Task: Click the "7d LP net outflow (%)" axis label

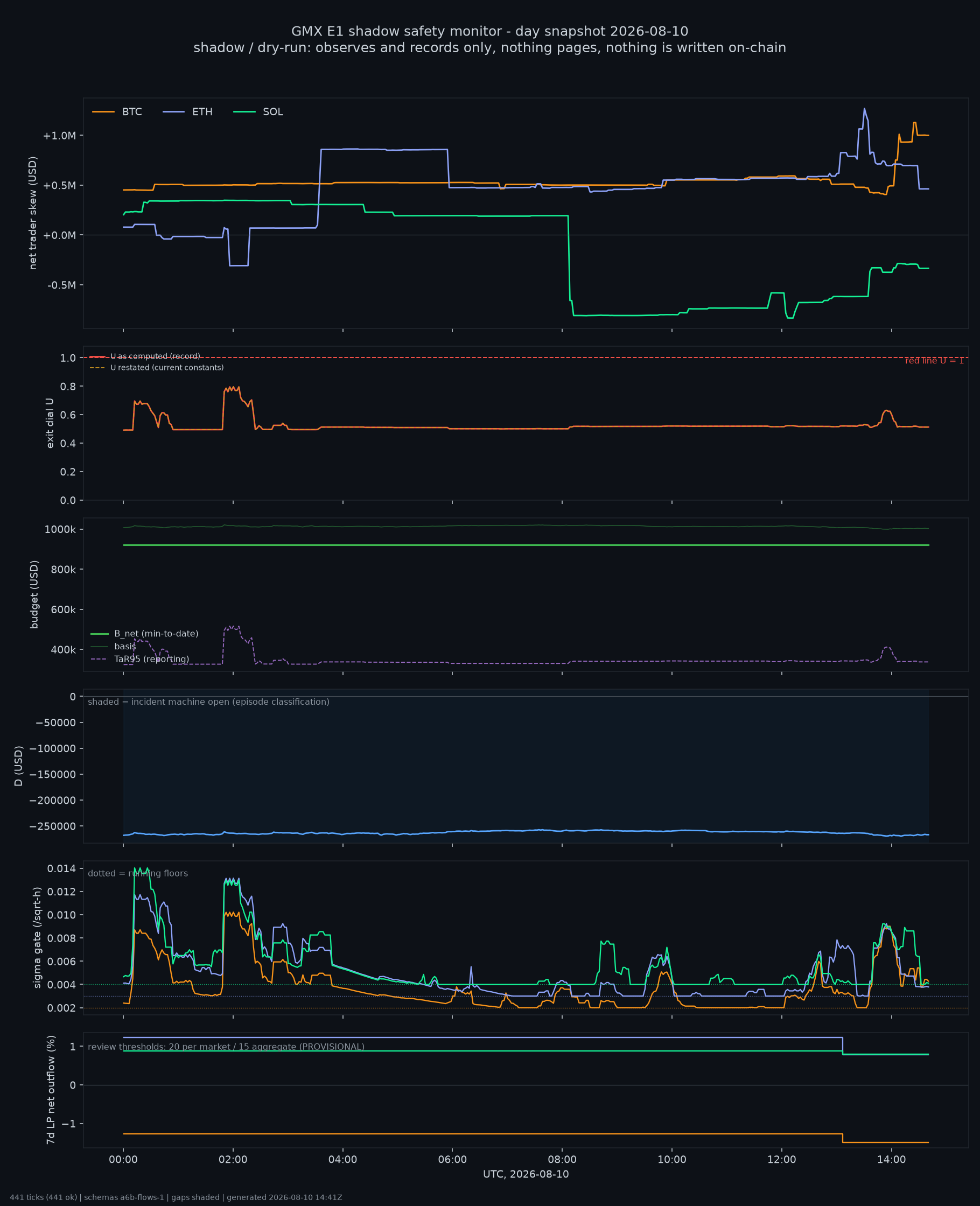Action: pyautogui.click(x=51, y=1090)
